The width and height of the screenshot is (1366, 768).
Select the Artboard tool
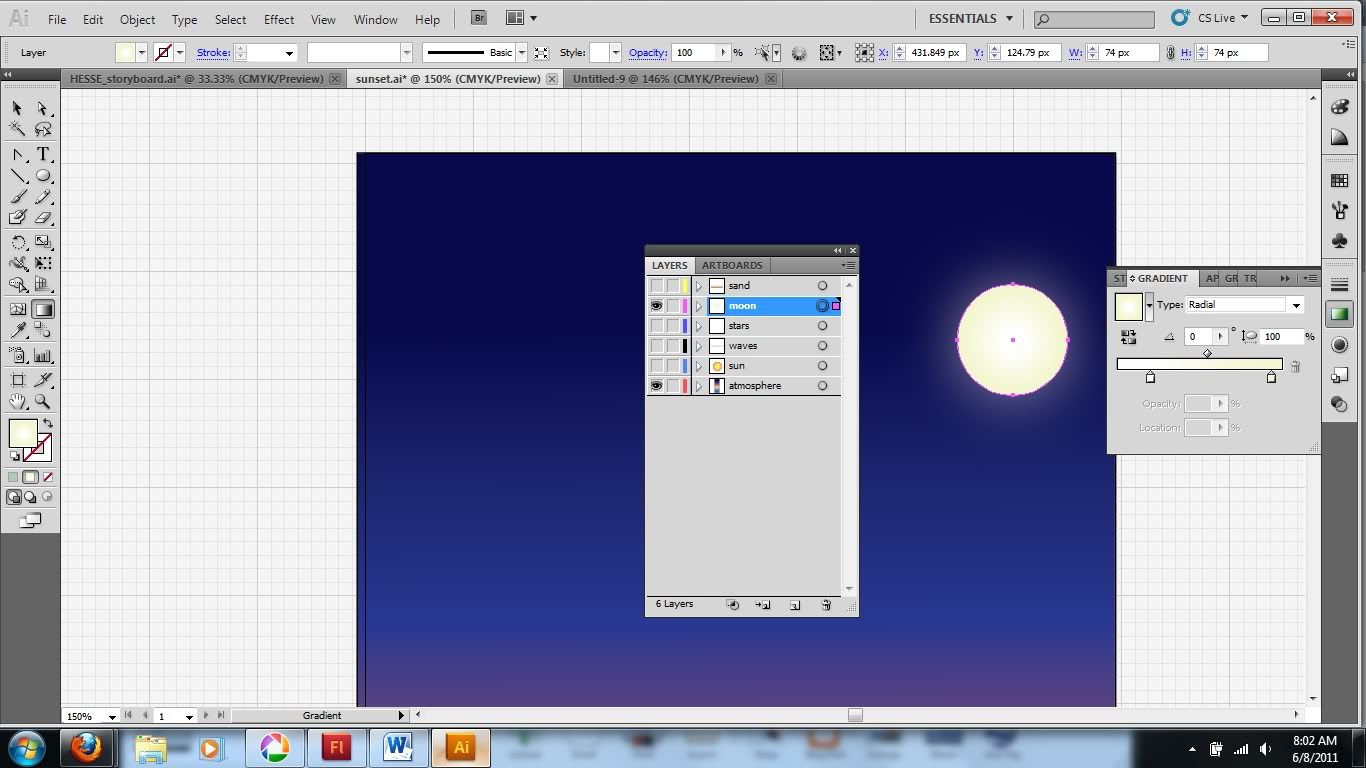17,380
